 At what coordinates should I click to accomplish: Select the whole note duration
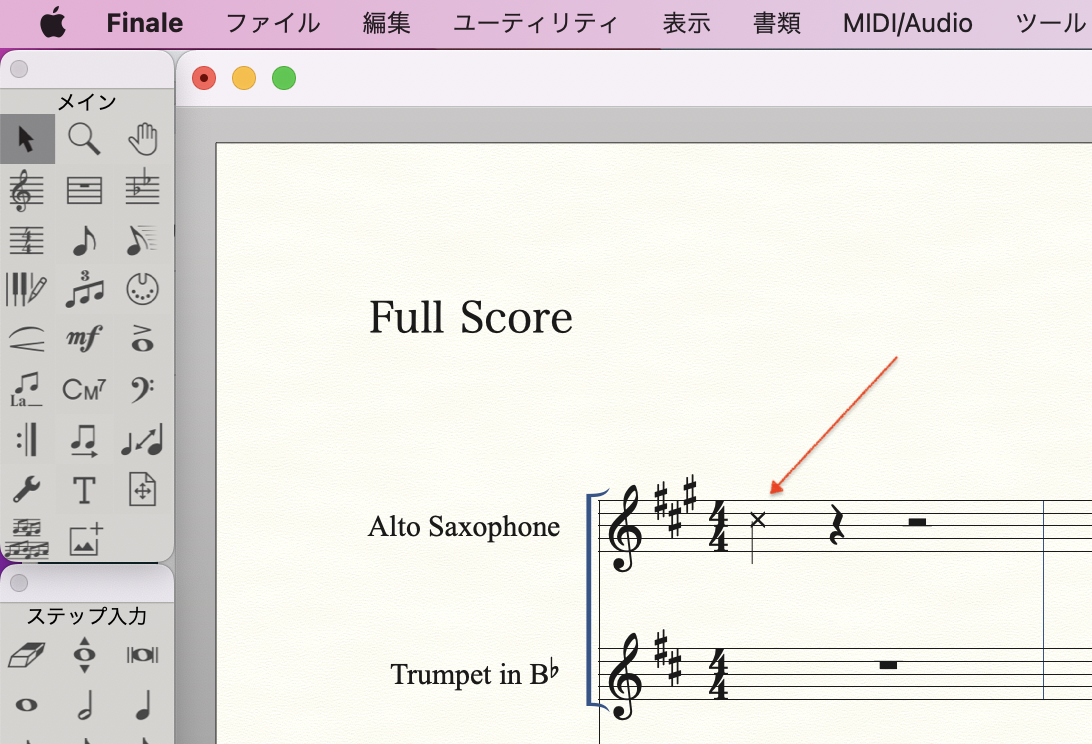tap(27, 705)
